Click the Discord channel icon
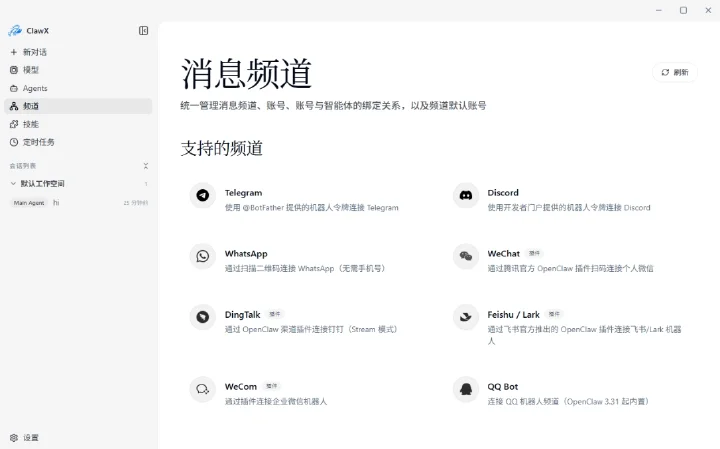 click(466, 195)
